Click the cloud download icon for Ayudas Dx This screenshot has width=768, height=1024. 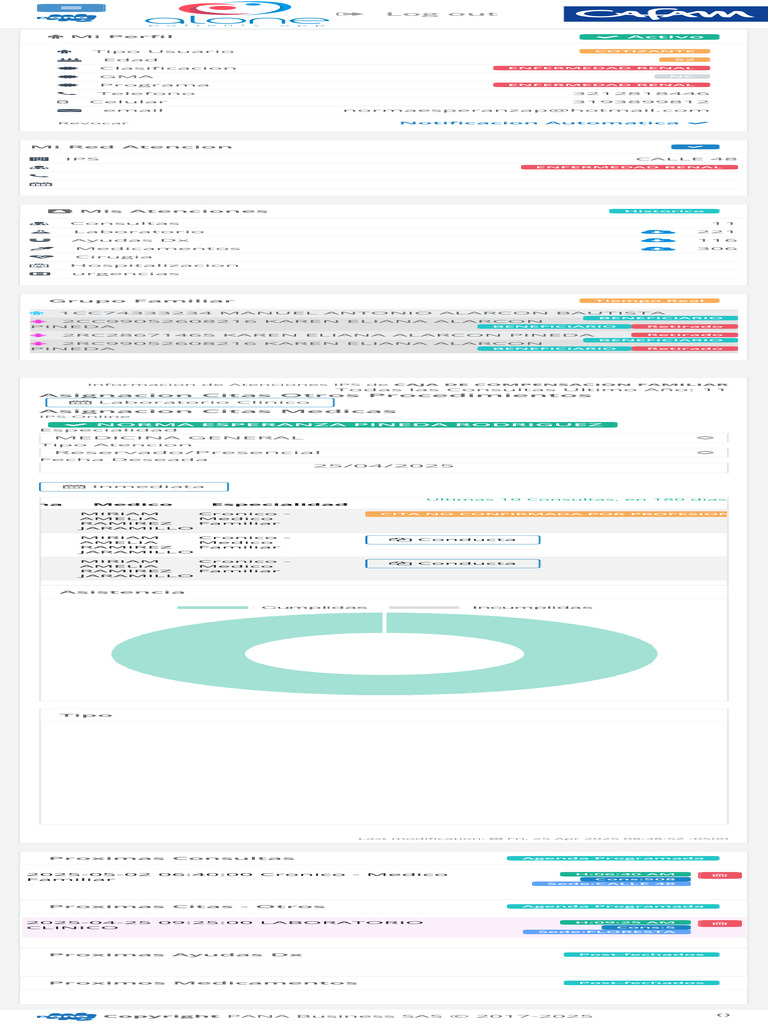tap(658, 240)
